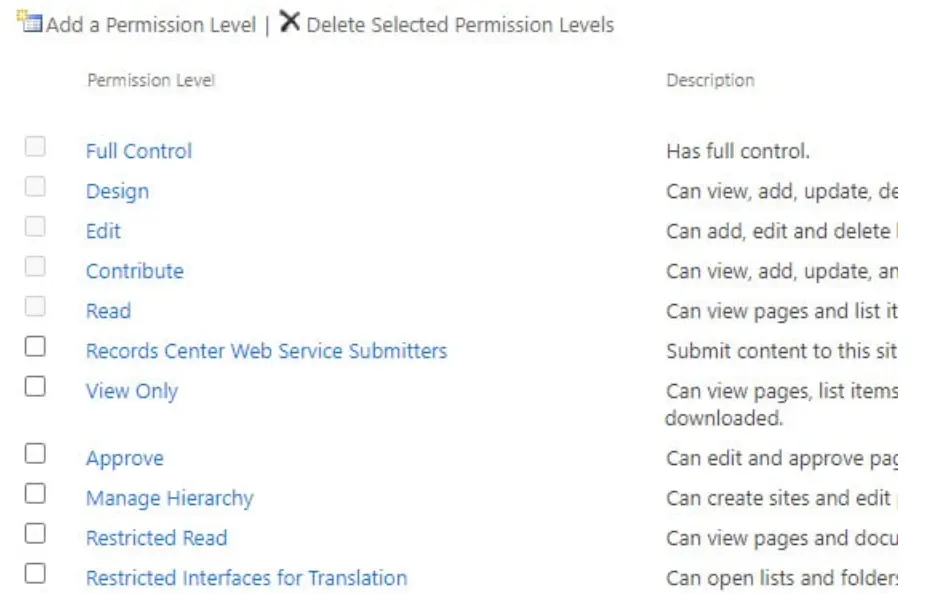This screenshot has height=594, width=930.
Task: Open the Approve permission level
Action: click(x=124, y=458)
